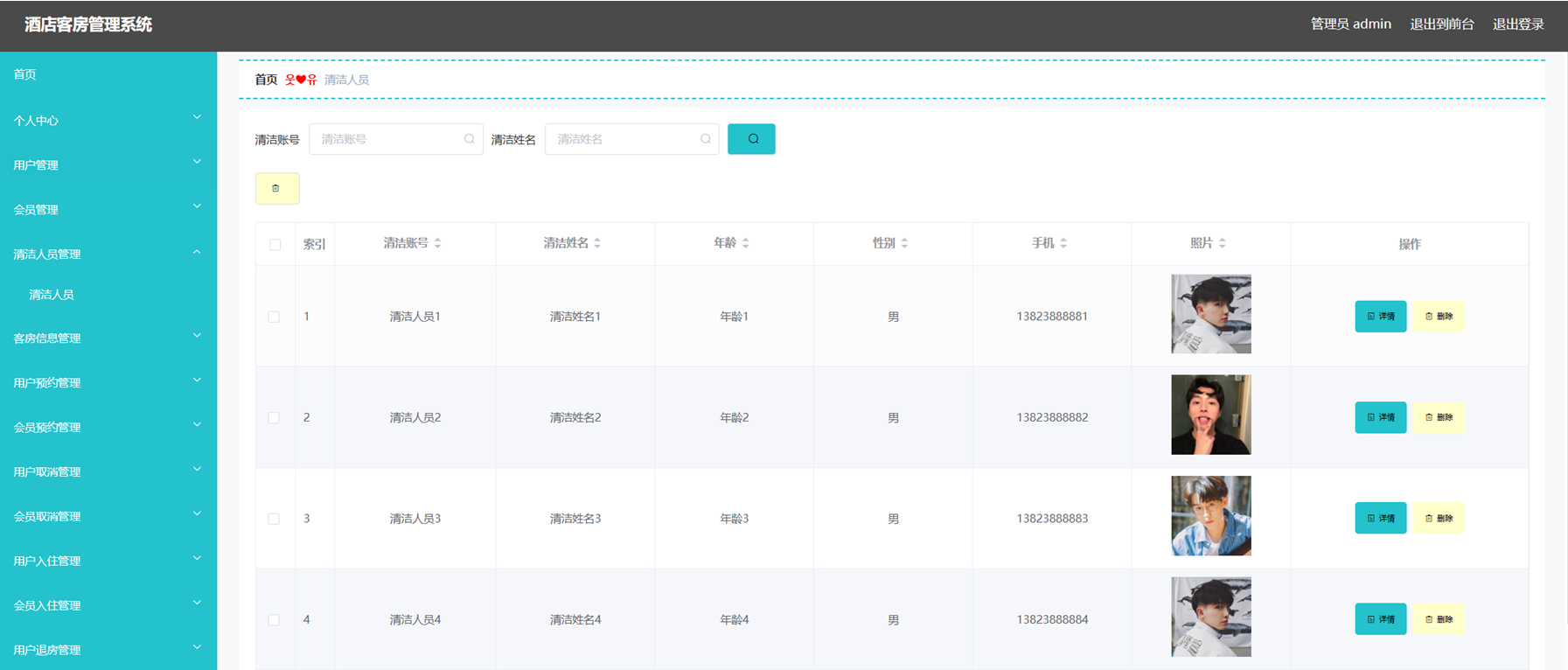This screenshot has width=1568, height=670.
Task: Click phone number 13823888883
Action: [1052, 519]
